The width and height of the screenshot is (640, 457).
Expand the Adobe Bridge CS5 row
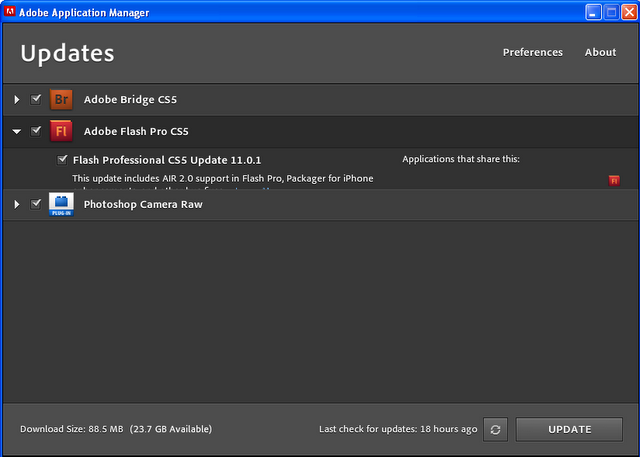coord(17,100)
